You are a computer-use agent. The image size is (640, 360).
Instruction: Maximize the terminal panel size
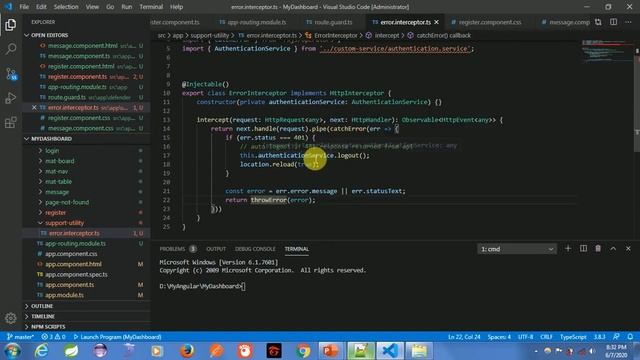(x=613, y=249)
